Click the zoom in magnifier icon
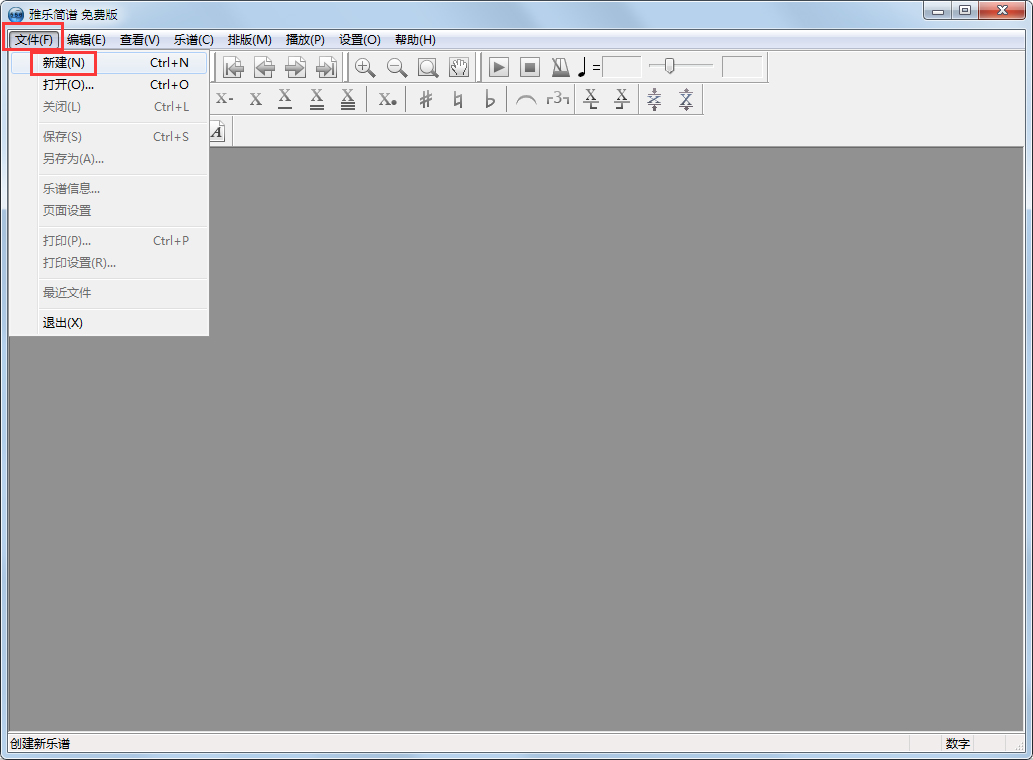The height and width of the screenshot is (760, 1033). pyautogui.click(x=365, y=67)
